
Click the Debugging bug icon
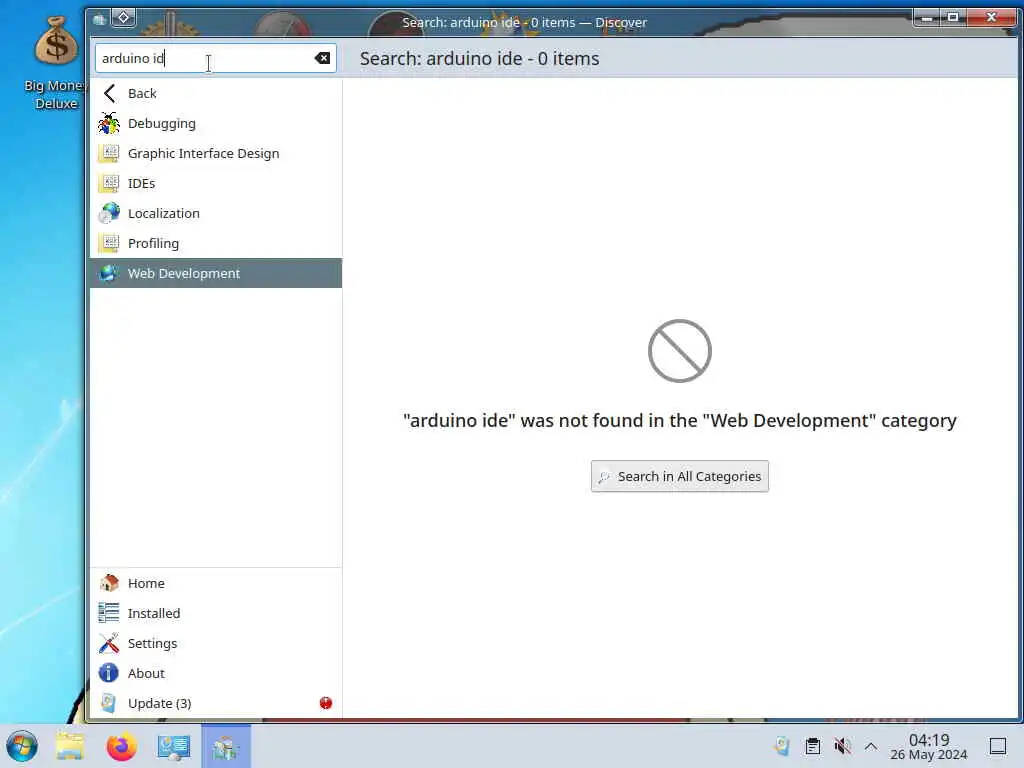(109, 123)
